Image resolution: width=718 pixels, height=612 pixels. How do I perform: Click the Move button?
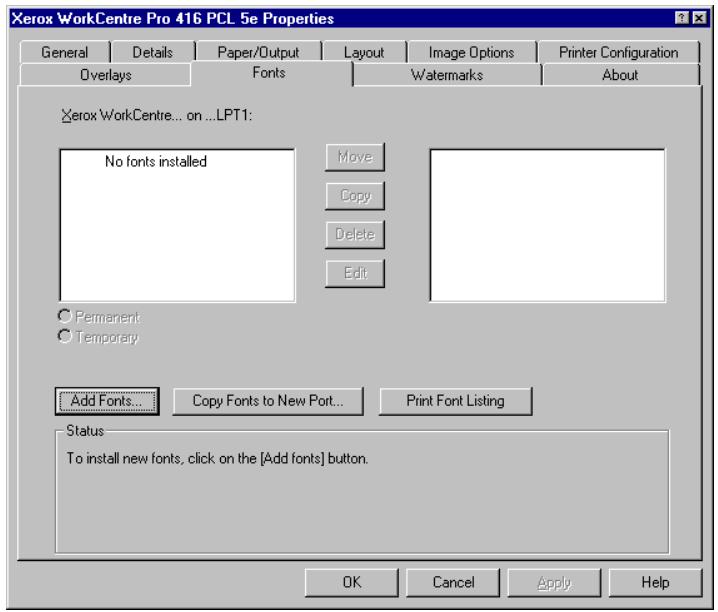pyautogui.click(x=355, y=157)
